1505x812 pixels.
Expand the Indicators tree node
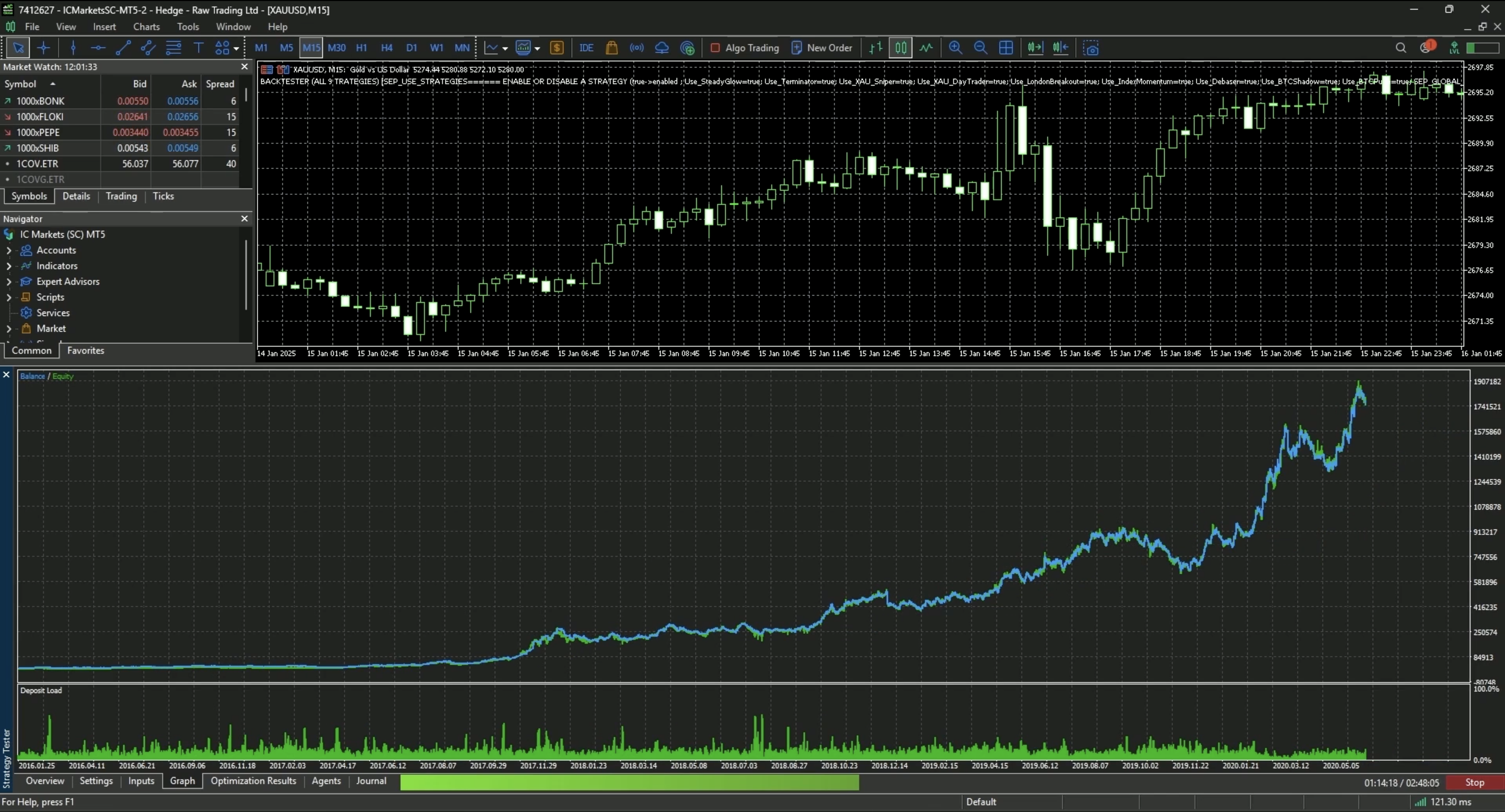click(x=9, y=266)
